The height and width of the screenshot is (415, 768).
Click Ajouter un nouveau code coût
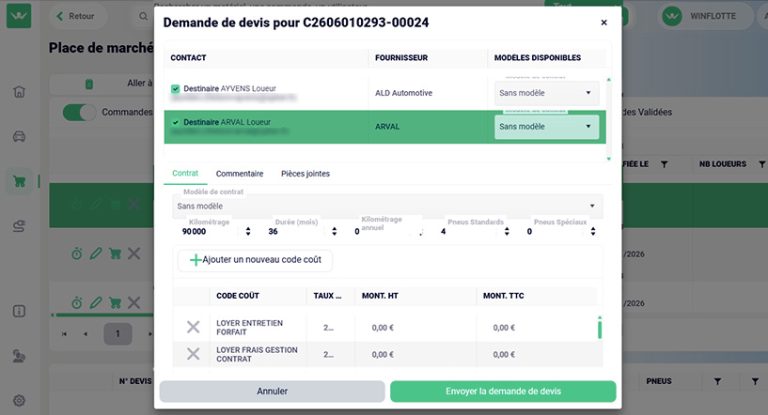point(255,260)
